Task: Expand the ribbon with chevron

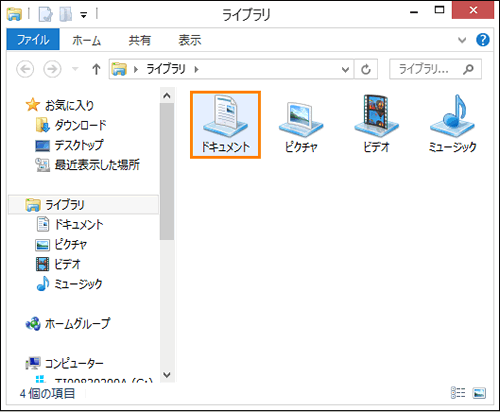Action: (462, 40)
